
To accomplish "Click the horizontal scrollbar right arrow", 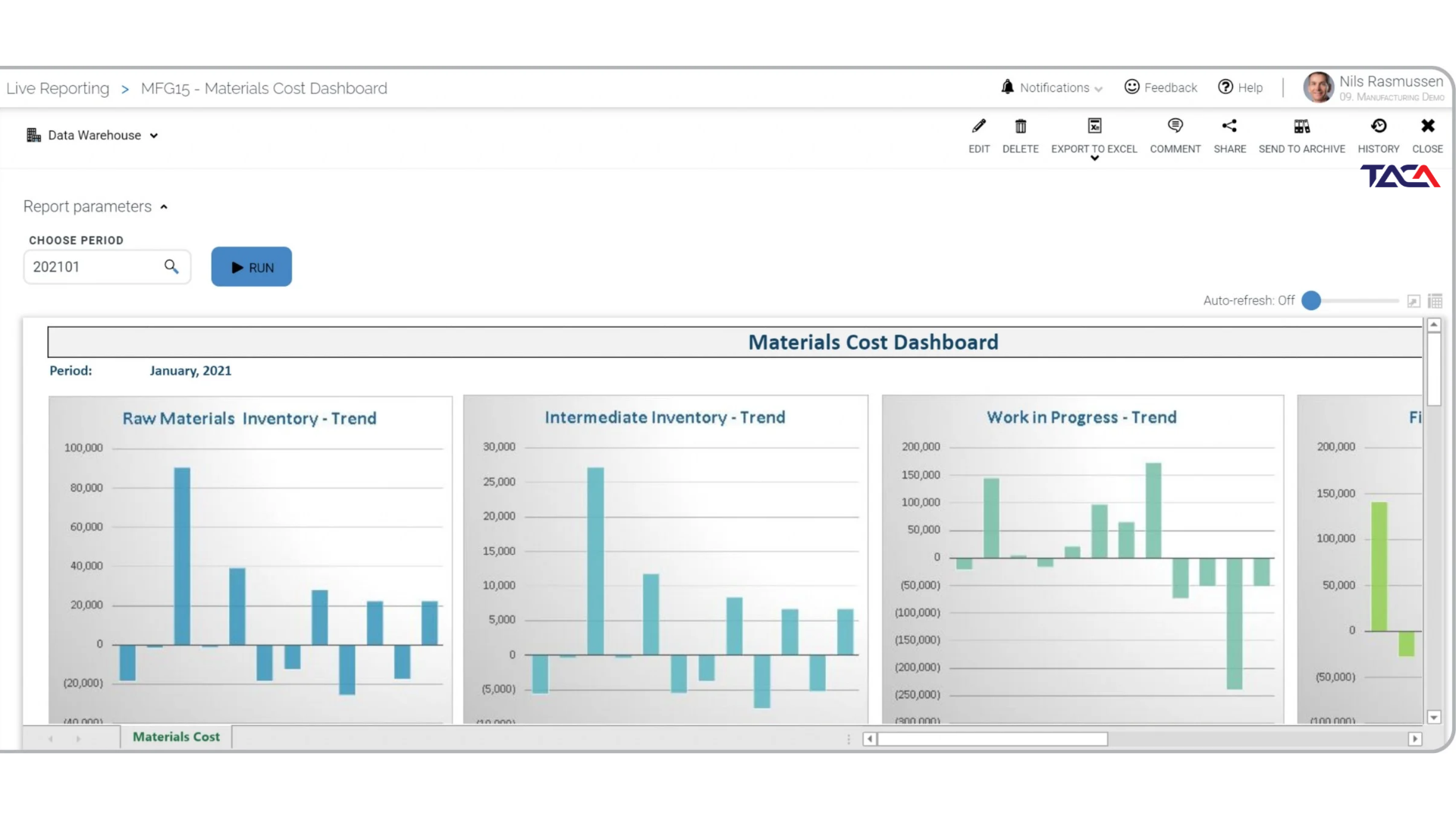I will 1414,739.
